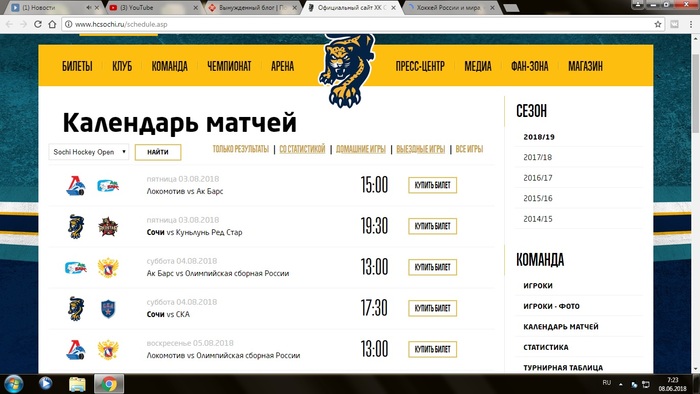The height and width of the screenshot is (394, 700).
Task: Open the ЧЕМПИОНАТ menu item
Action: click(229, 66)
